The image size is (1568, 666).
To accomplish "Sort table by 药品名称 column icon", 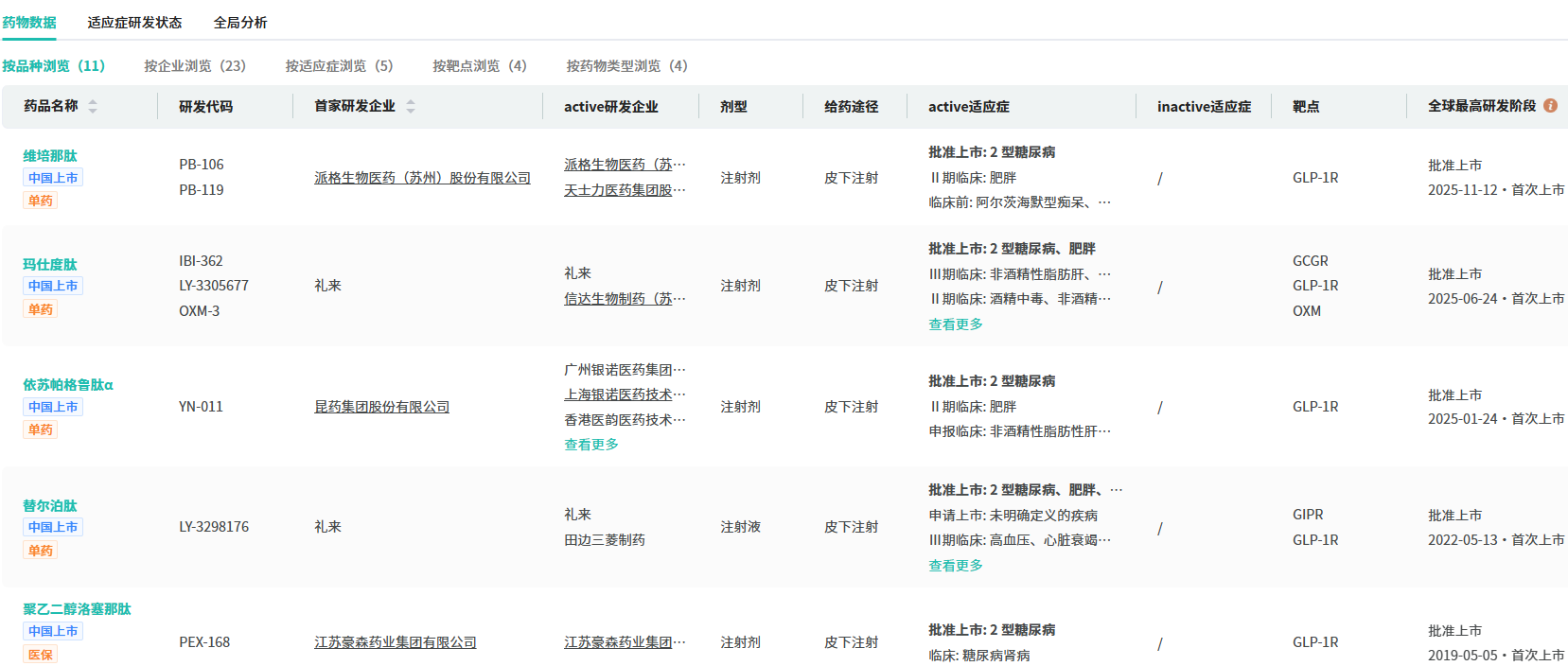I will (93, 107).
